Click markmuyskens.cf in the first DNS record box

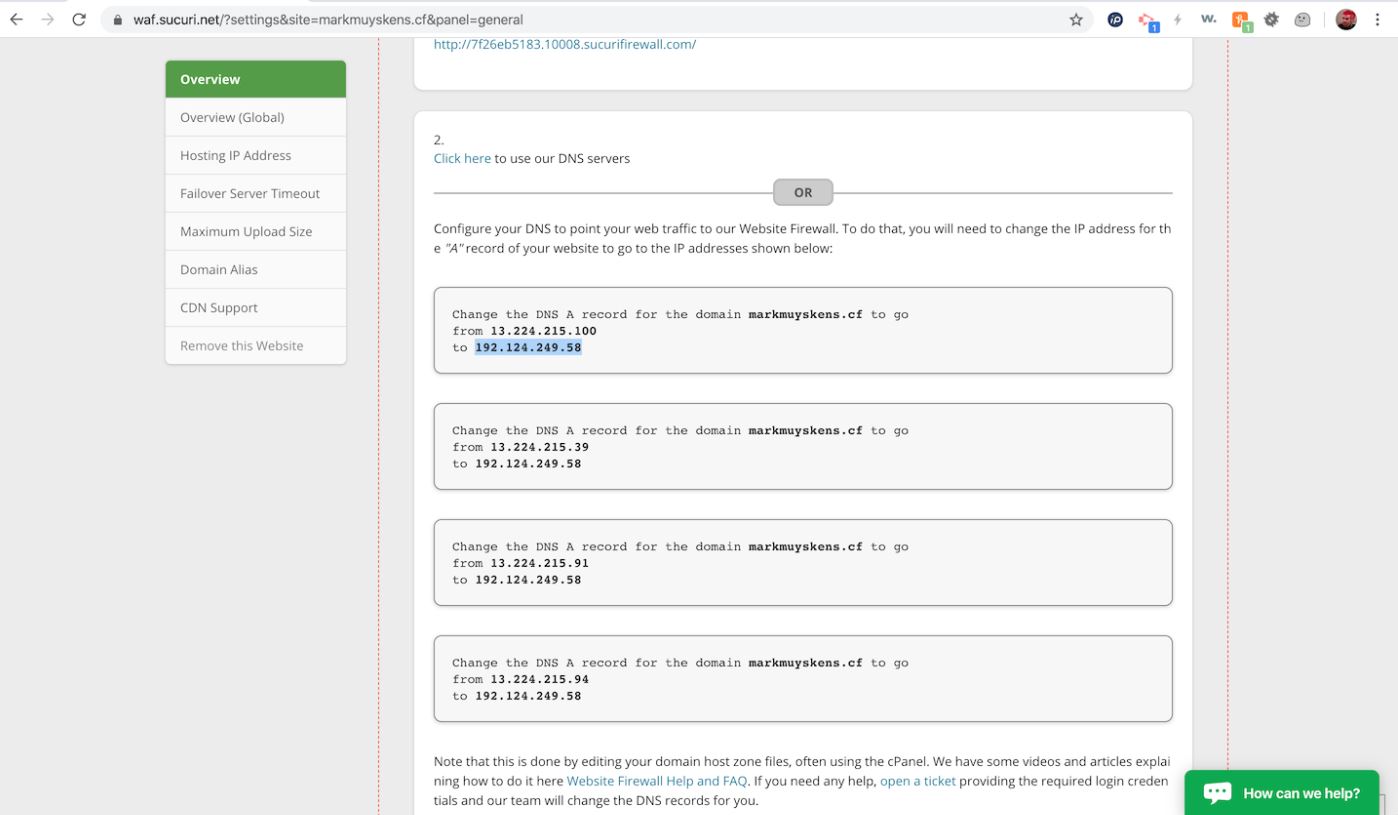click(805, 314)
